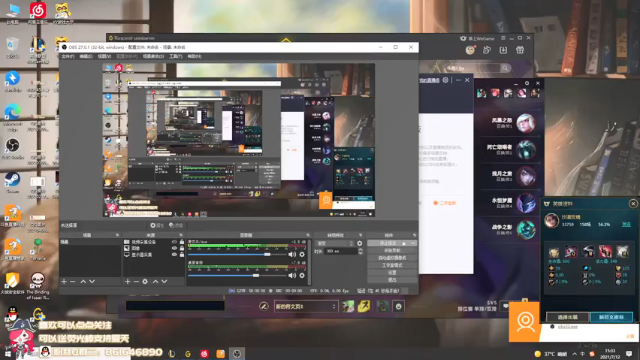Click the transition duration stepper arrows
The image size is (640, 360).
(x=360, y=251)
